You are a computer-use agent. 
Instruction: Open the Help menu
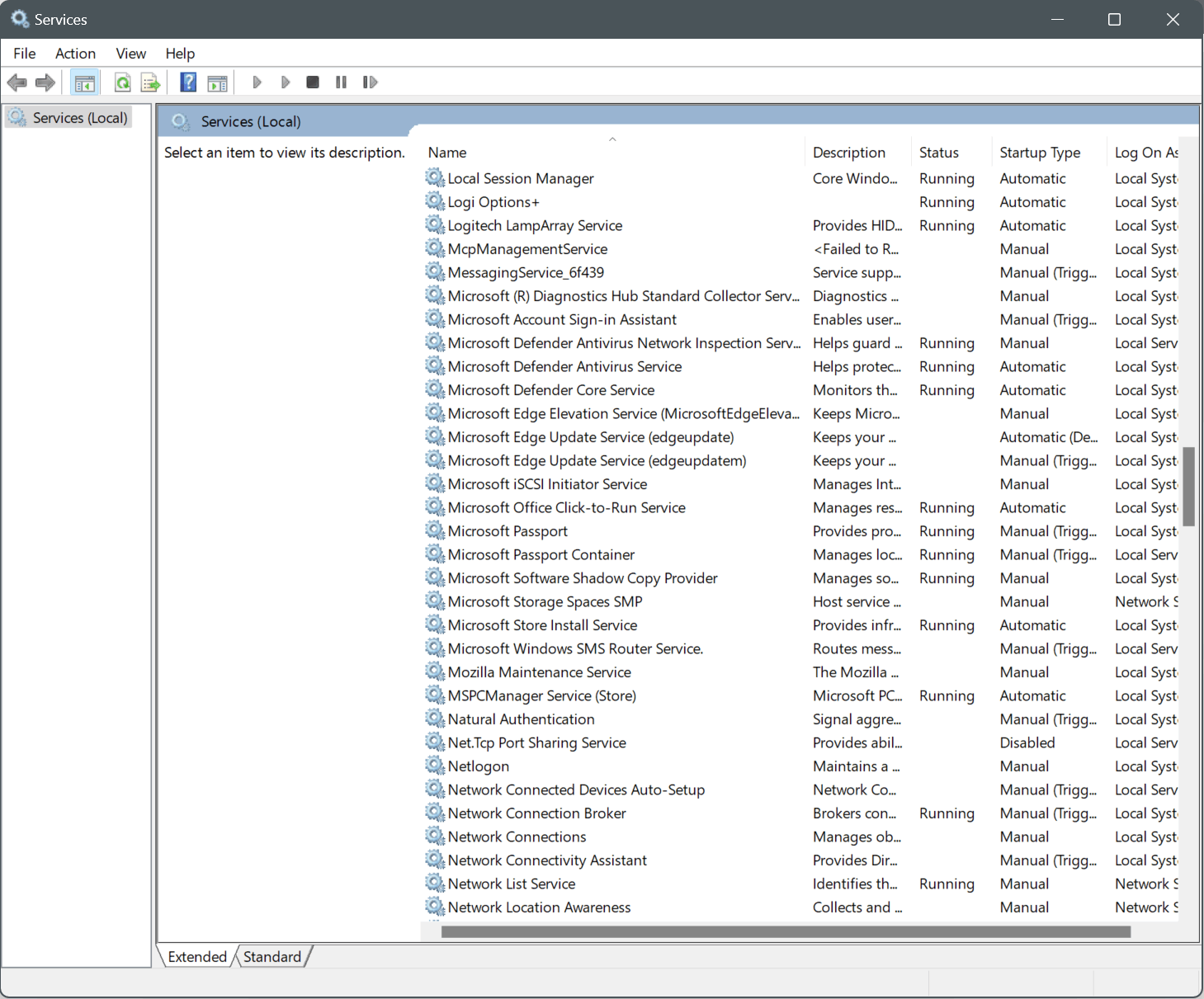coord(180,54)
